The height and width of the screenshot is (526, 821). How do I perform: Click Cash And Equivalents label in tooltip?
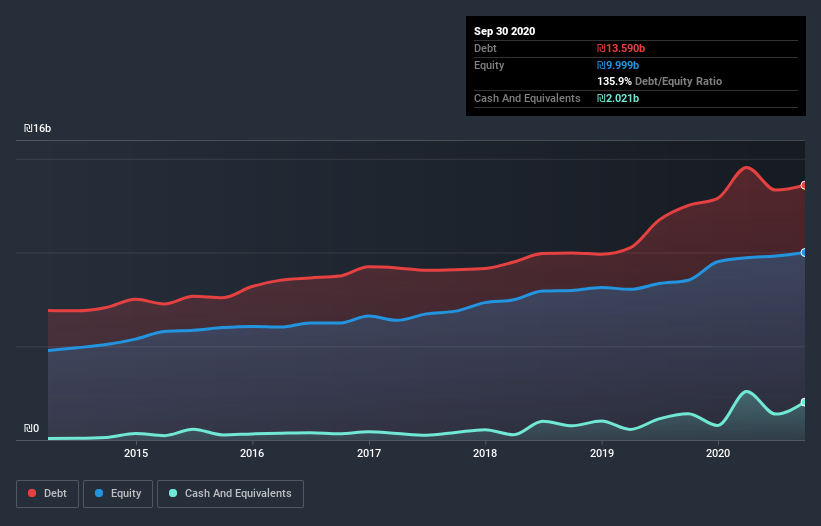527,98
